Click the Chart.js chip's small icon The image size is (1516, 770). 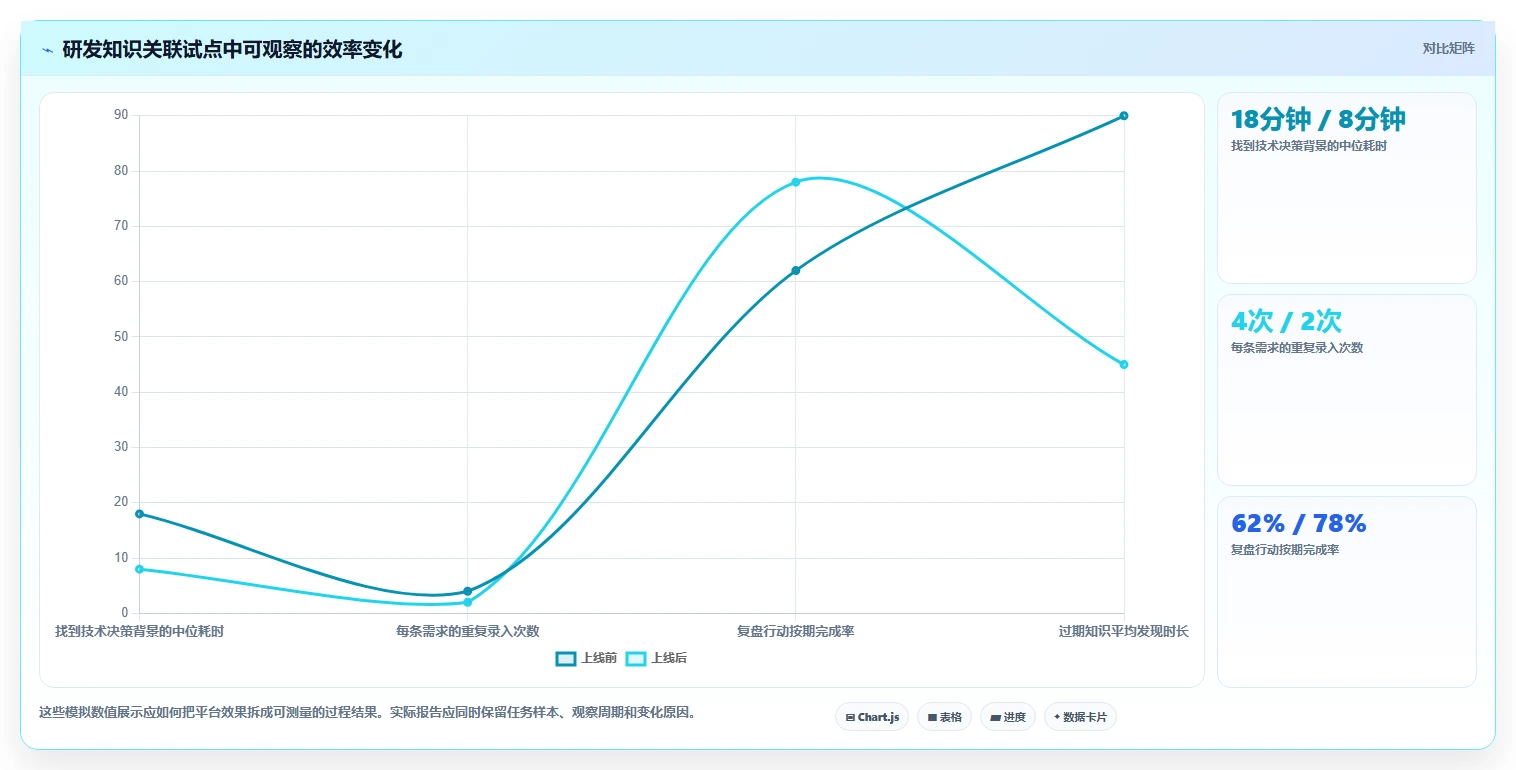(x=850, y=717)
